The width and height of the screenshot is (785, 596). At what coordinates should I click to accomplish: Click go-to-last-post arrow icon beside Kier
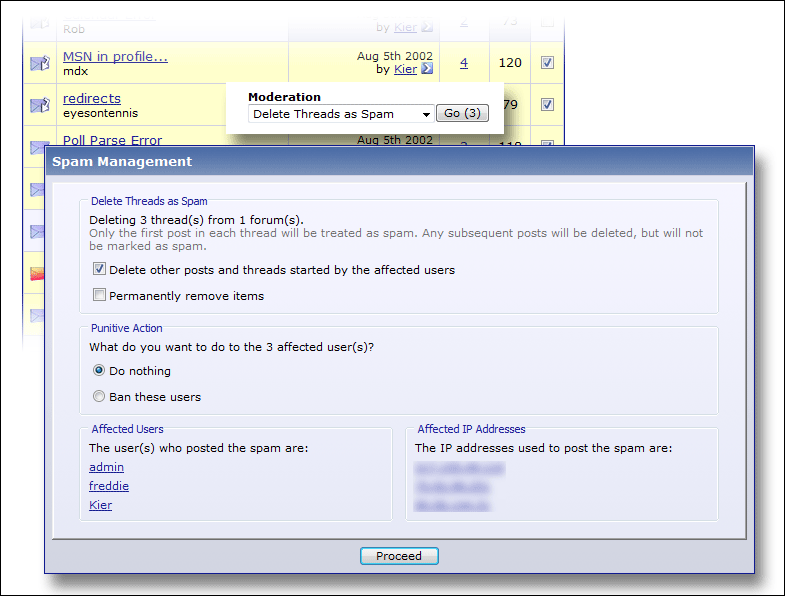click(x=427, y=69)
